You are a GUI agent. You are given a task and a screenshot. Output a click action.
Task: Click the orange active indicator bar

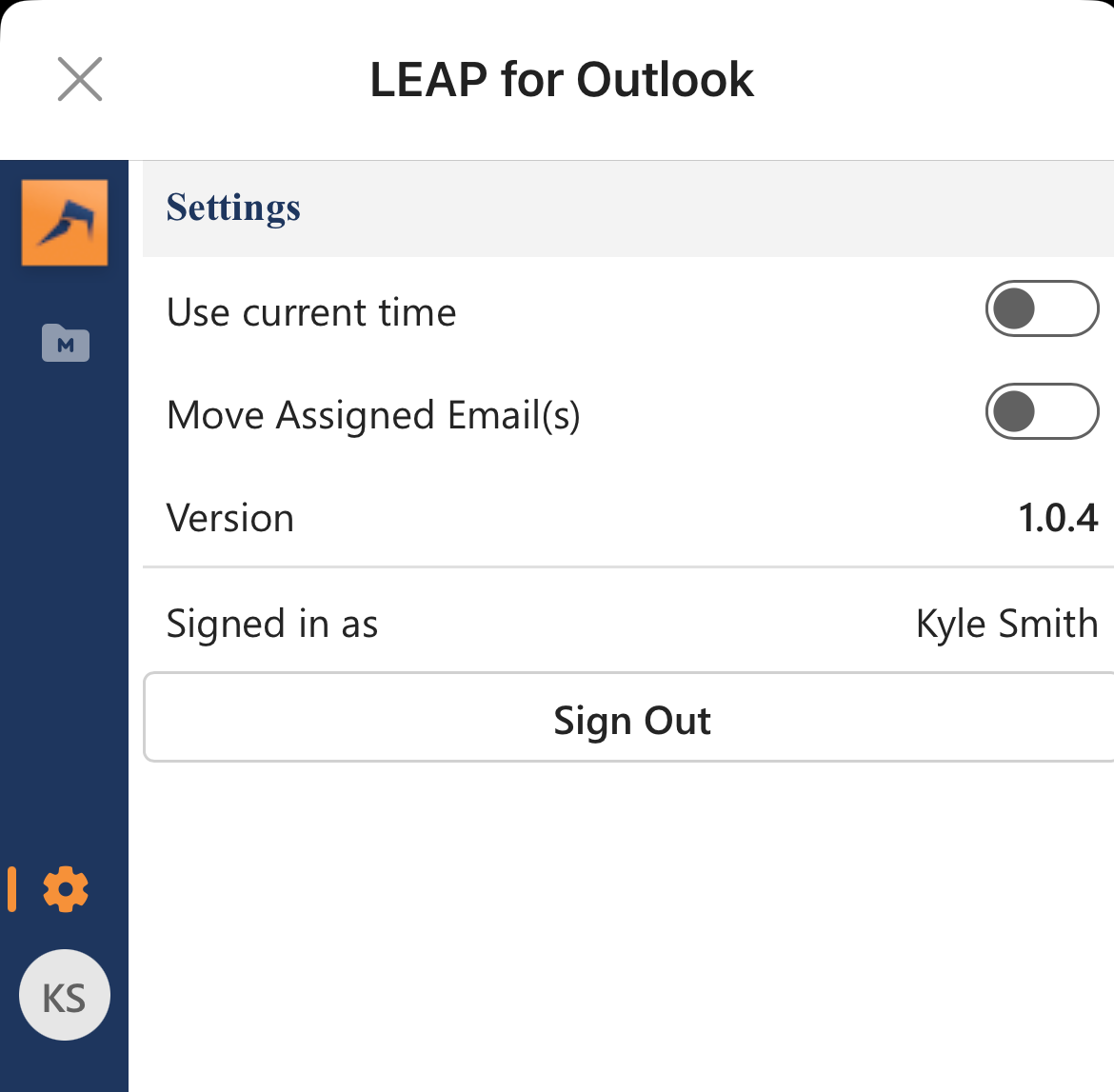[12, 890]
